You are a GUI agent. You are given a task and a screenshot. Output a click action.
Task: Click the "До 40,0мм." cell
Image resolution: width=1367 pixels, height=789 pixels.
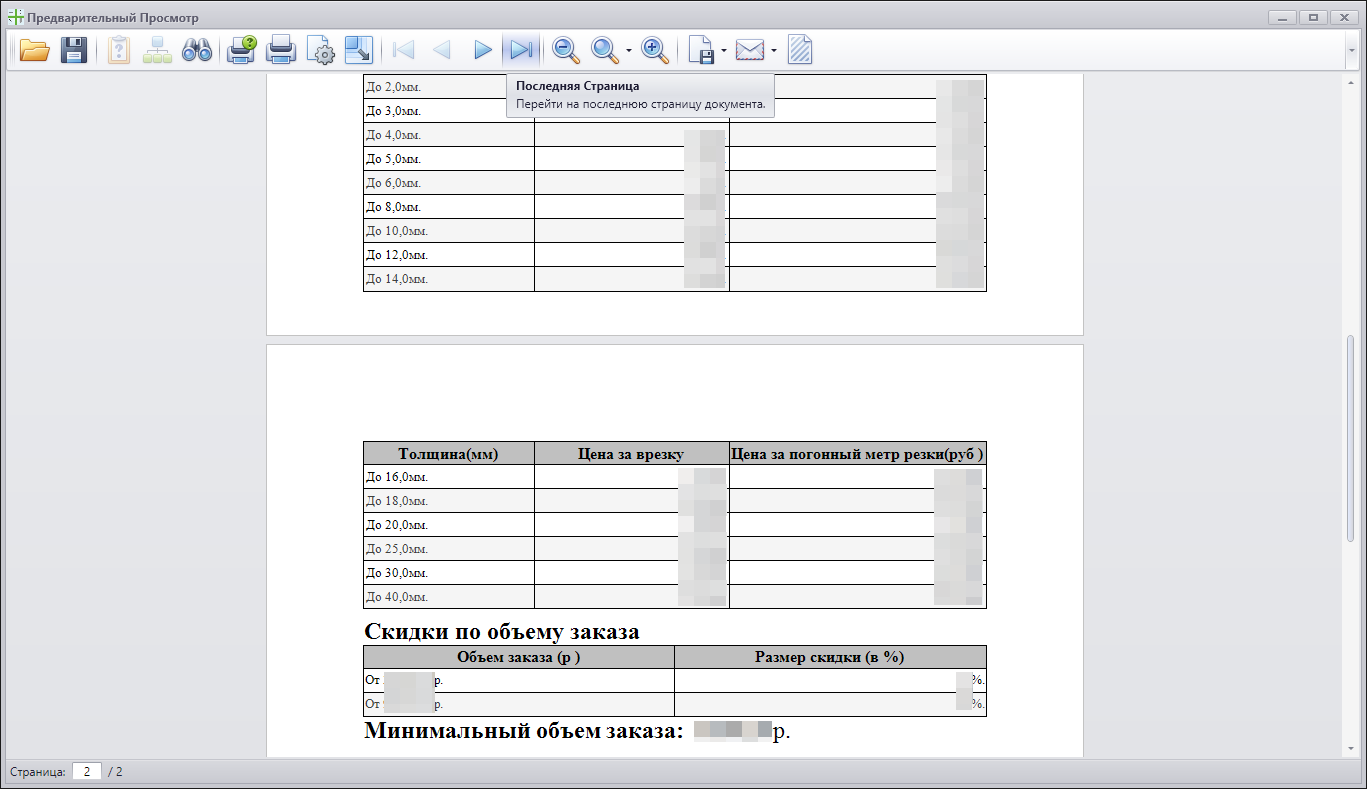[x=449, y=597]
